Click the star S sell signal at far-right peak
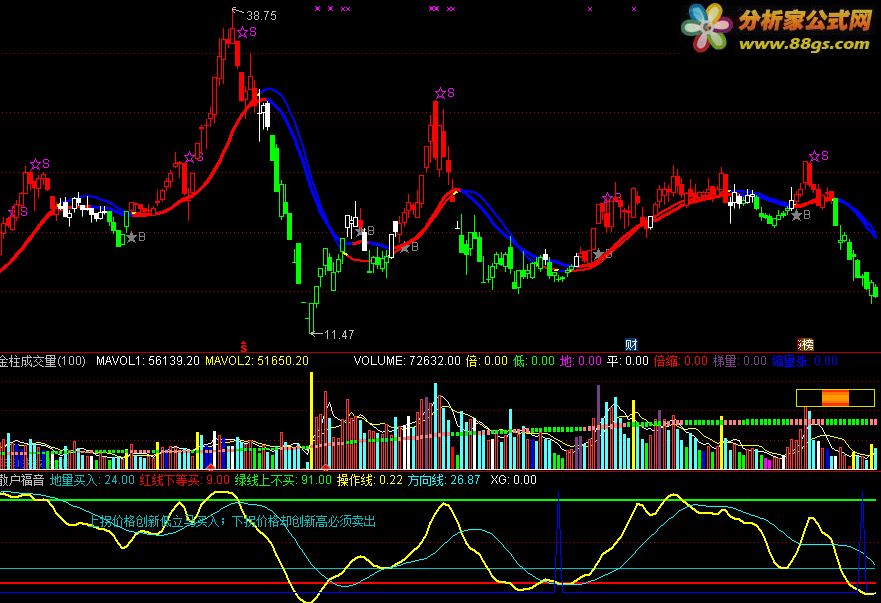Image resolution: width=881 pixels, height=603 pixels. click(818, 156)
